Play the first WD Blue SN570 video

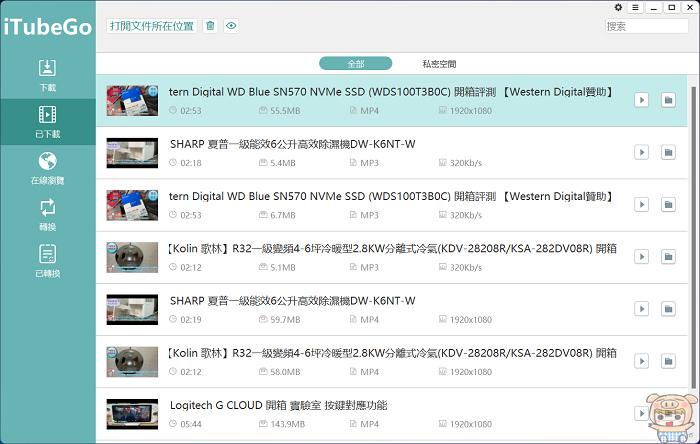coord(642,99)
